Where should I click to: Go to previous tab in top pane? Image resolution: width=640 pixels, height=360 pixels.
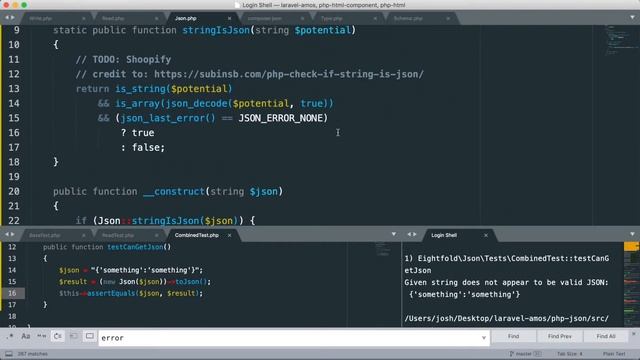(x=7, y=18)
